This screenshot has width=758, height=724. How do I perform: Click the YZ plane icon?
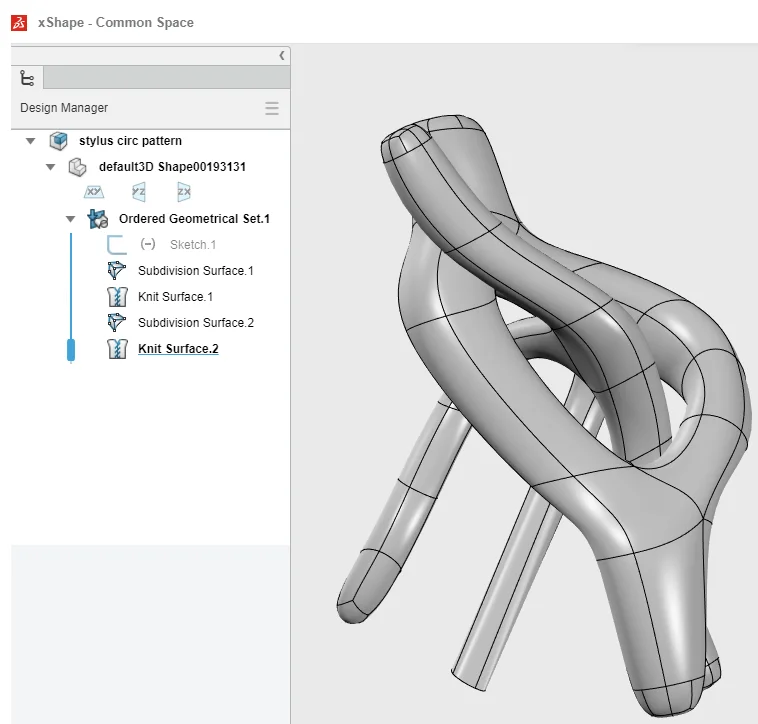pyautogui.click(x=140, y=192)
